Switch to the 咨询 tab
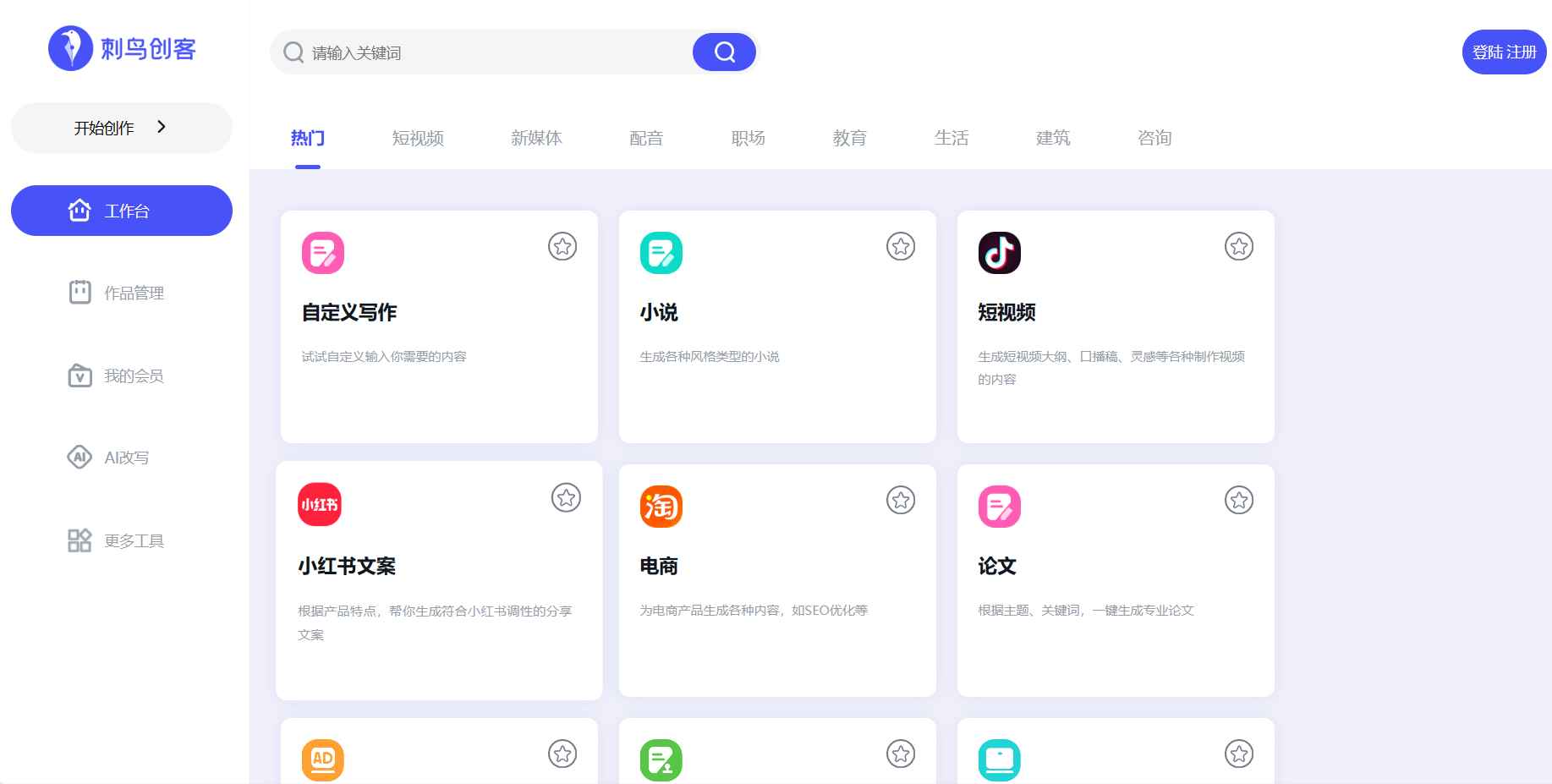 click(1154, 138)
